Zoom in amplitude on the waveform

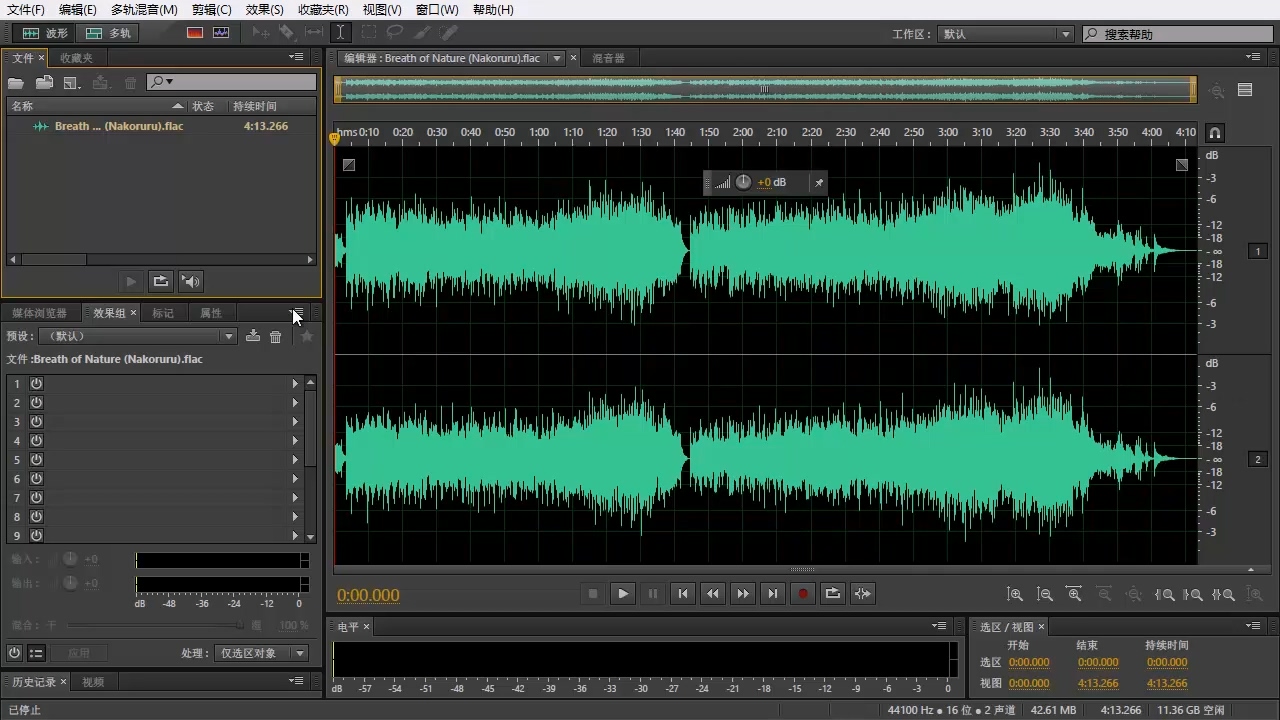pyautogui.click(x=1015, y=594)
